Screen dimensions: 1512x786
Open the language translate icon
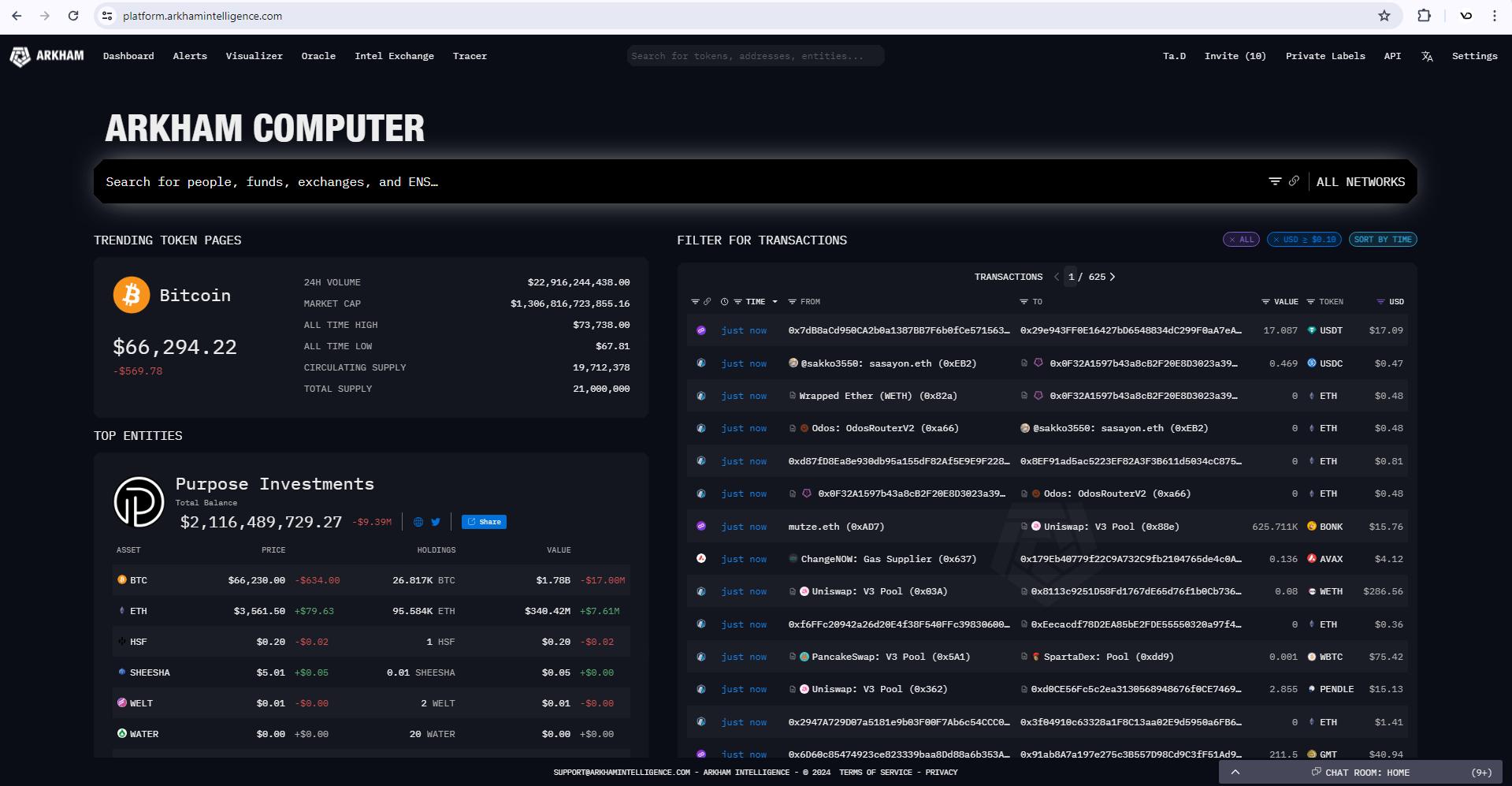click(x=1427, y=56)
